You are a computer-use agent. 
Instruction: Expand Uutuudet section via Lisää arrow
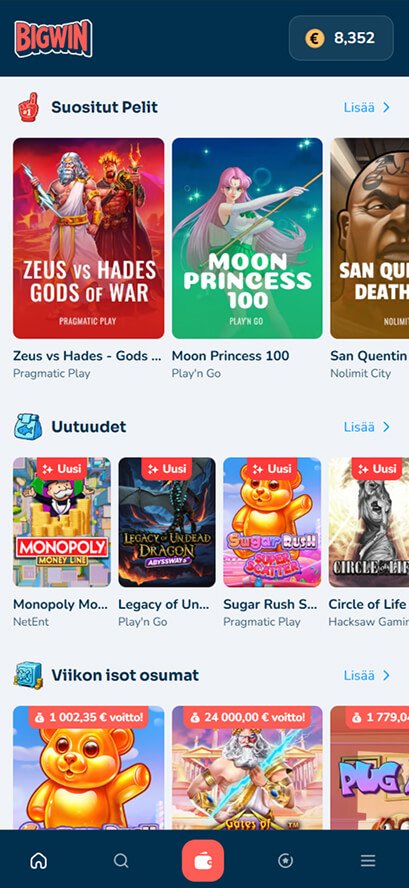[x=367, y=426]
